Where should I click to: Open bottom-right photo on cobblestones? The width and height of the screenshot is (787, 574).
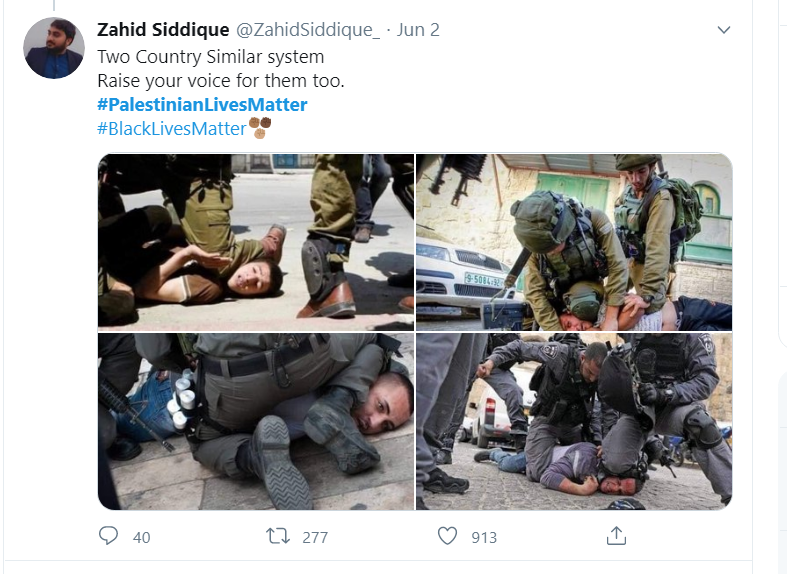[x=574, y=421]
